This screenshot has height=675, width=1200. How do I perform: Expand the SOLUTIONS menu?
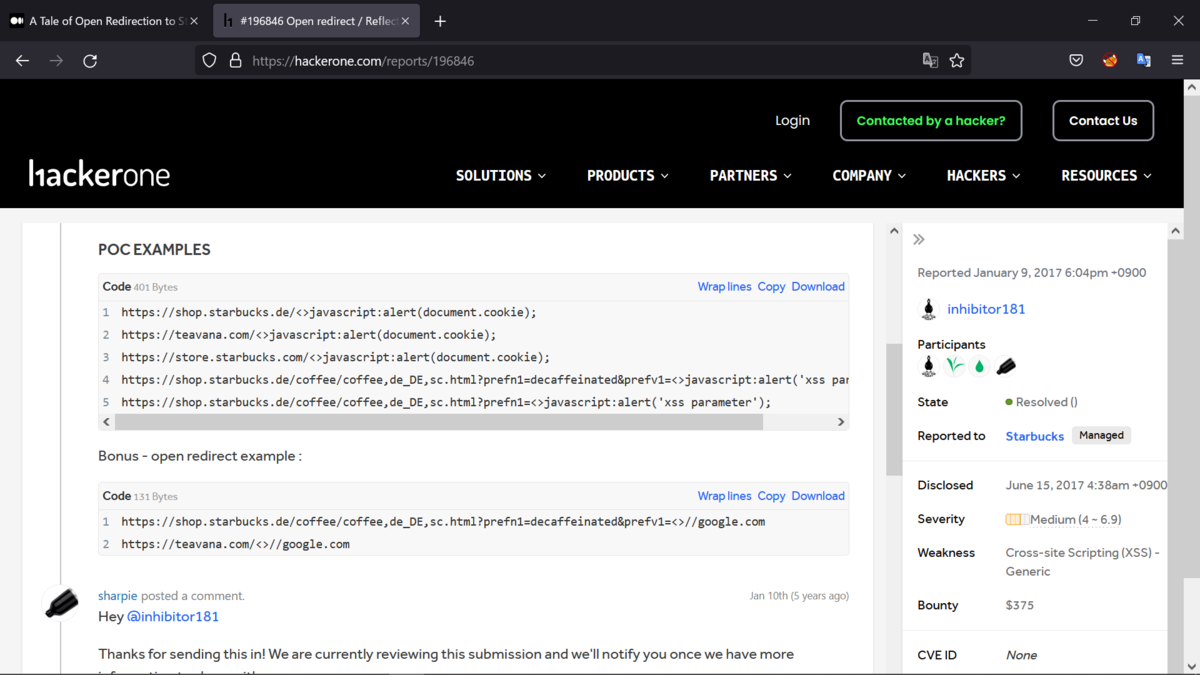[x=501, y=175]
